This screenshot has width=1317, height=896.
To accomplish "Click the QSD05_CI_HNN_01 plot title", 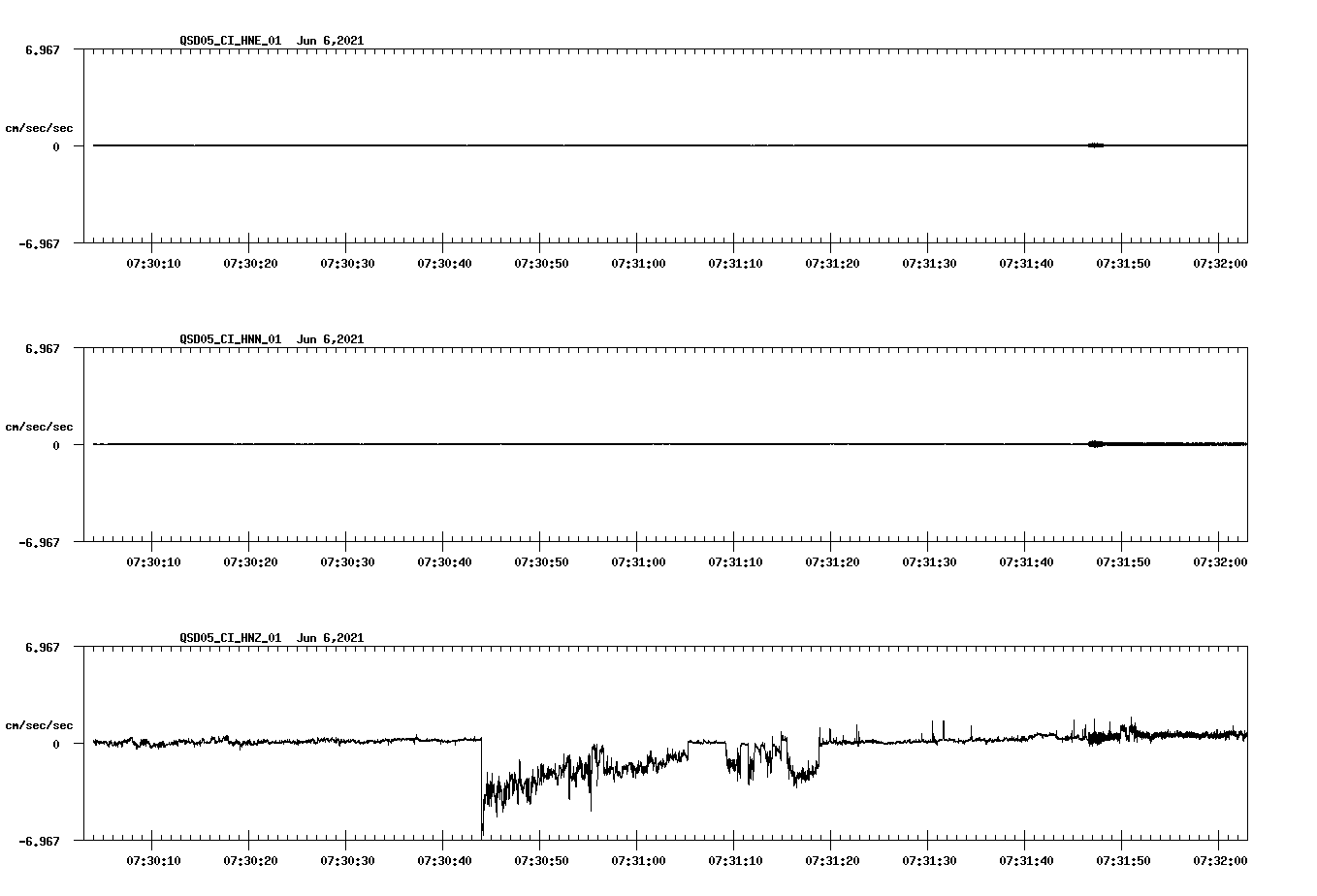I will (x=272, y=338).
